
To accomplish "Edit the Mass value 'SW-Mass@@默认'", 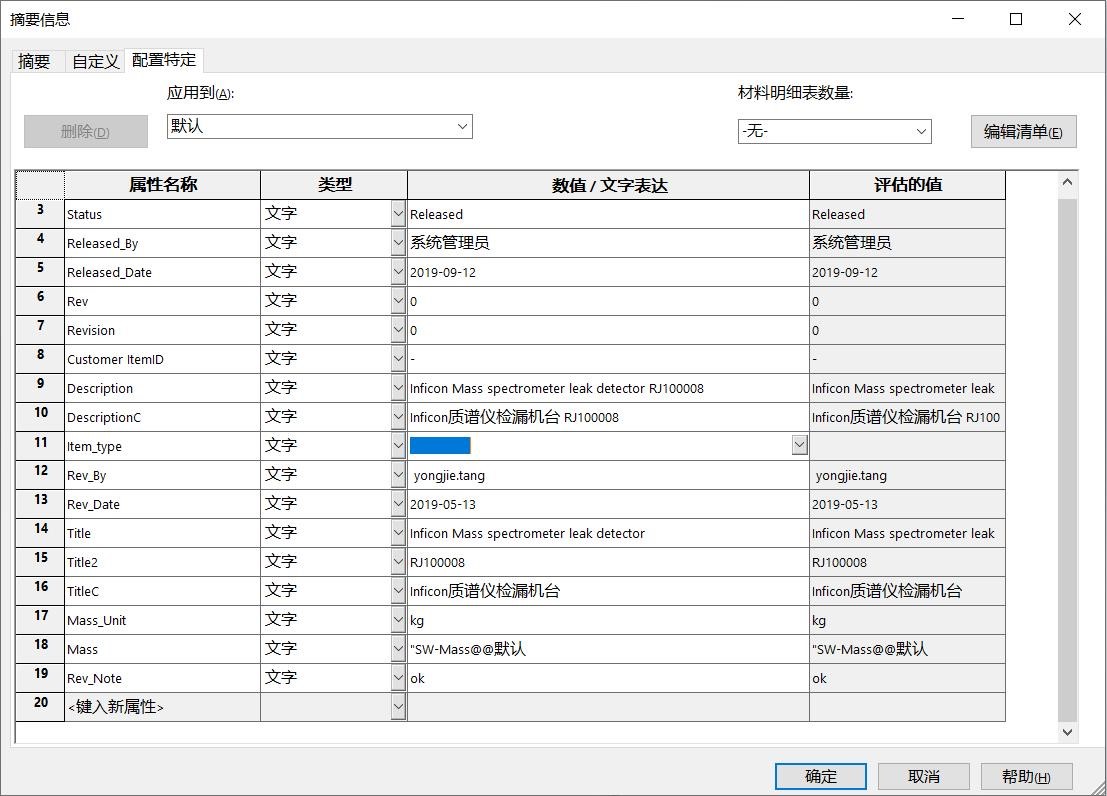I will (608, 648).
